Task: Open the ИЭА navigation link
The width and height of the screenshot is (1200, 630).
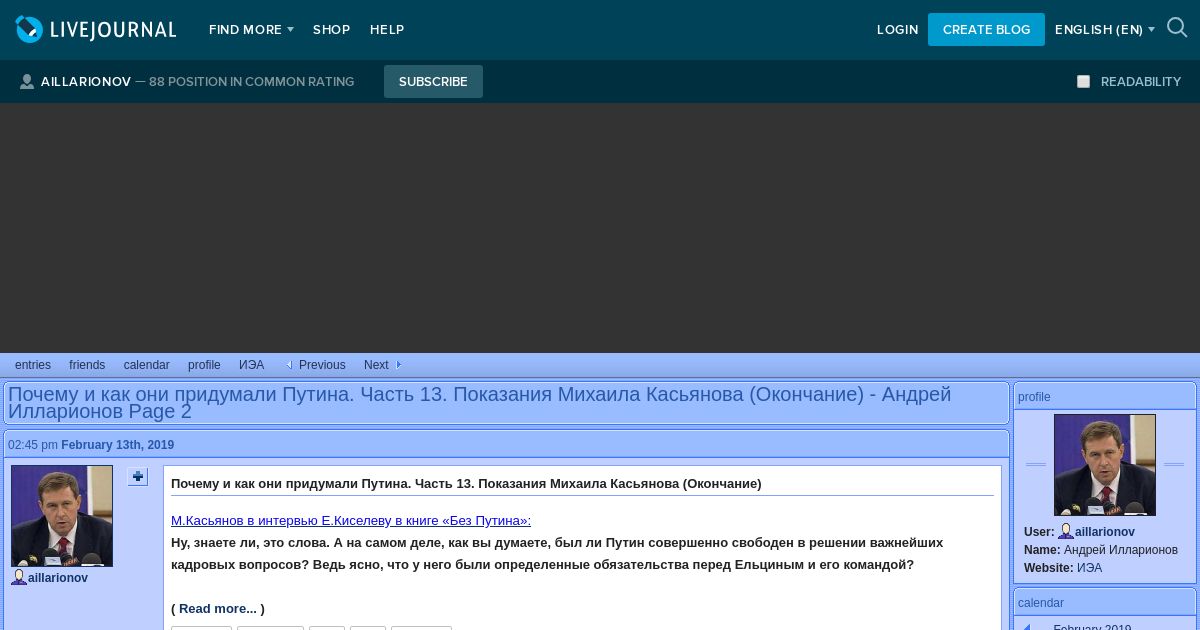Action: 251,365
